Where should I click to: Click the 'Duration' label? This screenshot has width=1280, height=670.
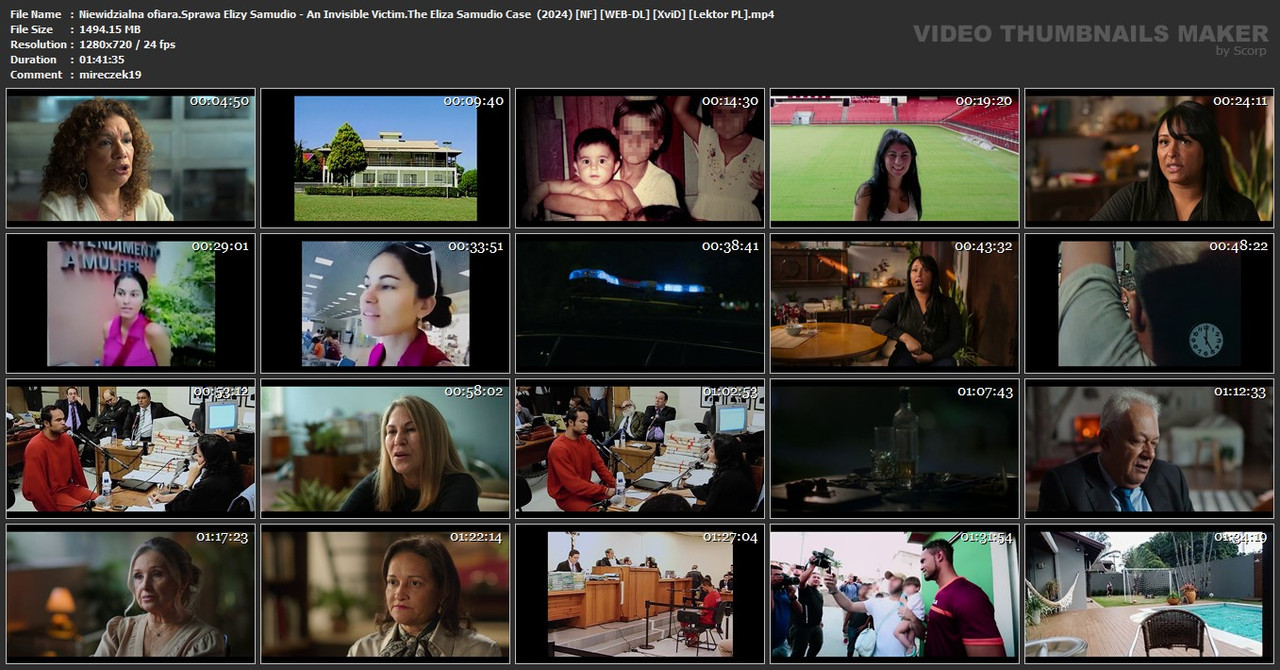click(x=33, y=59)
